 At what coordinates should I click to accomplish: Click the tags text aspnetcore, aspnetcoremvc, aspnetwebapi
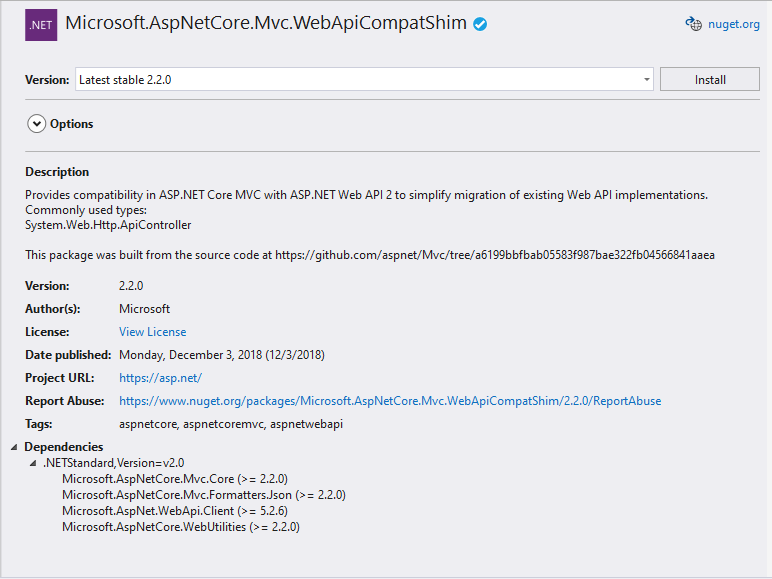pyautogui.click(x=231, y=424)
